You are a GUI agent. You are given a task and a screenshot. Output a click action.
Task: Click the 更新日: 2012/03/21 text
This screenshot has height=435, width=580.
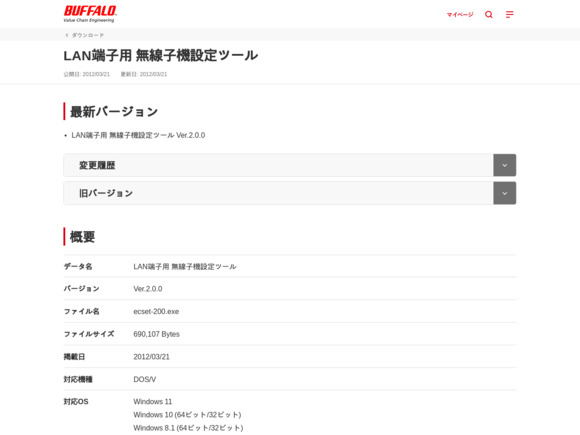(x=144, y=74)
